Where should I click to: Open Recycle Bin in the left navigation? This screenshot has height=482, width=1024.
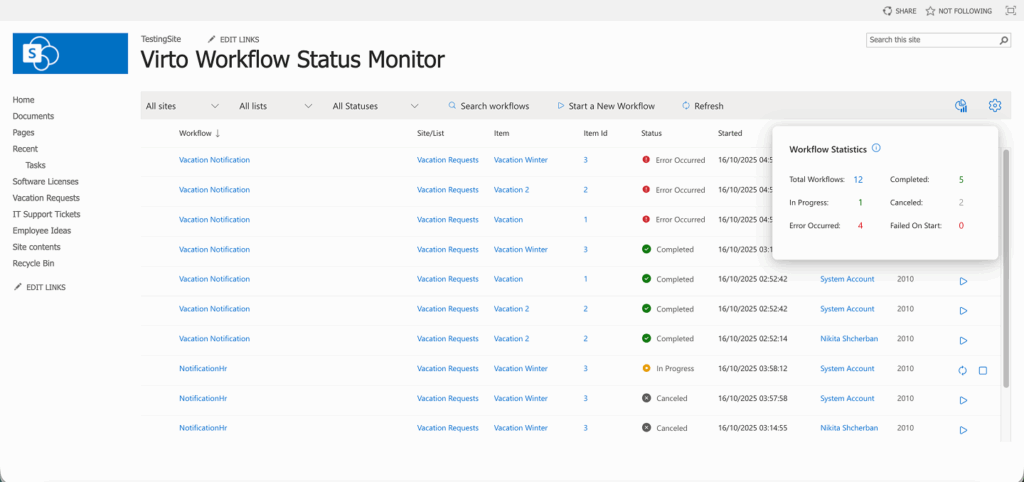(x=33, y=263)
